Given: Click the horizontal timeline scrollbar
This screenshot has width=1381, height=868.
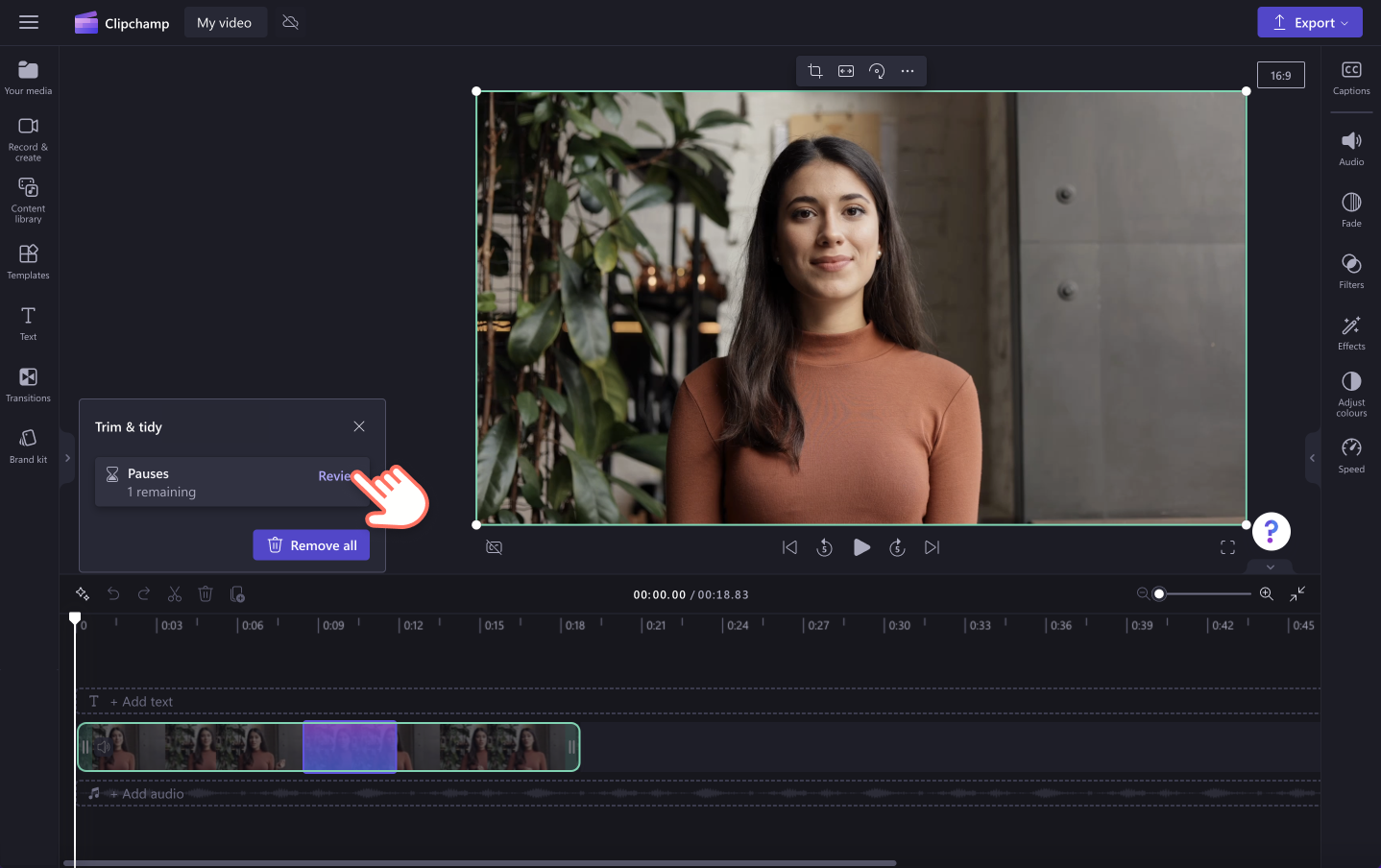Looking at the screenshot, I should pyautogui.click(x=479, y=863).
